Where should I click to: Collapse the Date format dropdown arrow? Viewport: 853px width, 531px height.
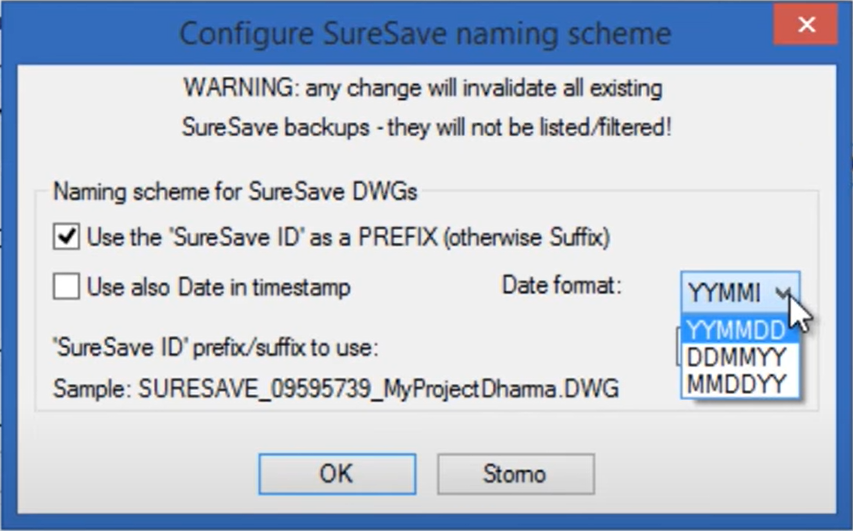pos(786,292)
